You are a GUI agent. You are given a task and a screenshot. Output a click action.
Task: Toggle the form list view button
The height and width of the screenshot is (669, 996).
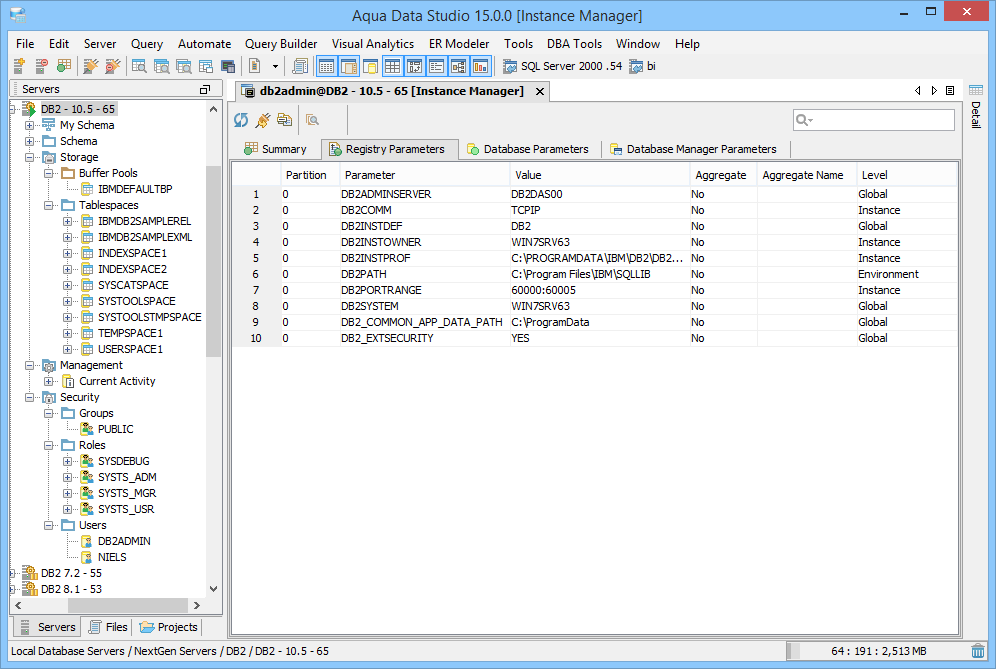436,66
